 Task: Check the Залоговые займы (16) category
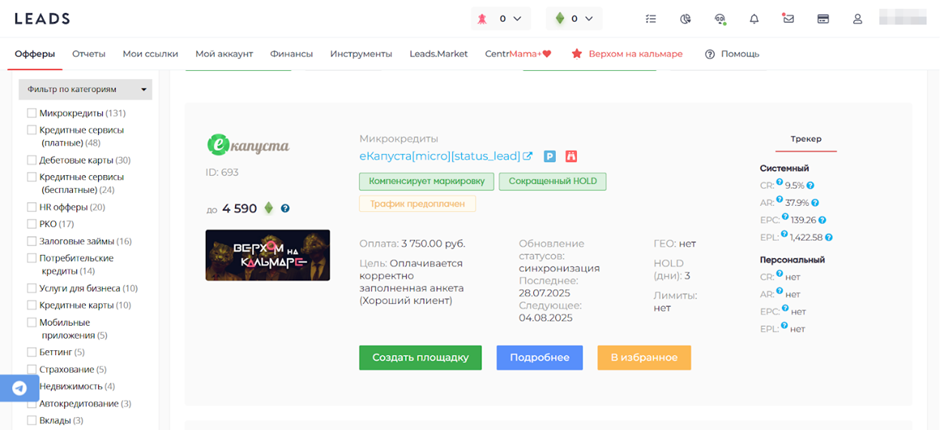32,241
